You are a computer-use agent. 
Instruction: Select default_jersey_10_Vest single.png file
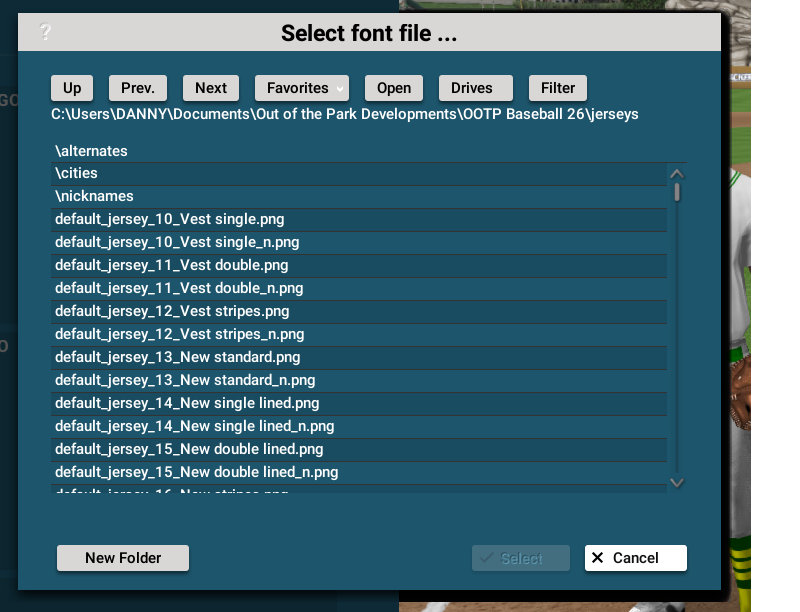point(169,220)
